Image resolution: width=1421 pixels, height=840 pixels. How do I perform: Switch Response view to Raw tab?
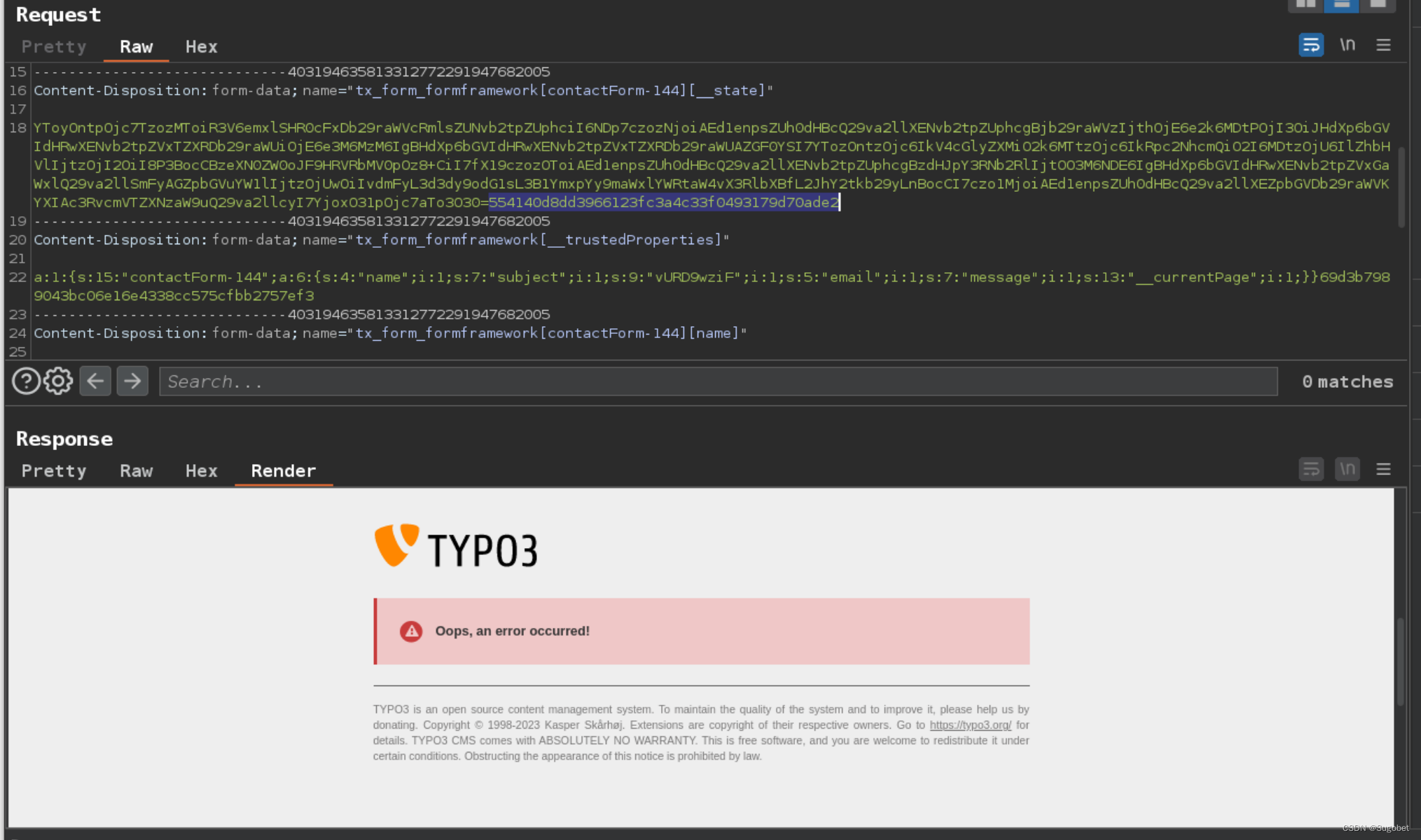(x=136, y=471)
